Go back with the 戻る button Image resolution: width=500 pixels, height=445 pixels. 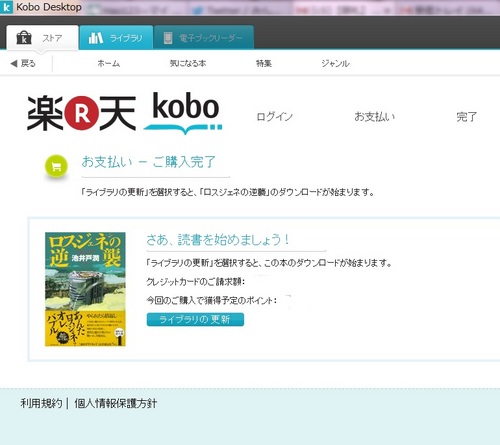tap(23, 63)
